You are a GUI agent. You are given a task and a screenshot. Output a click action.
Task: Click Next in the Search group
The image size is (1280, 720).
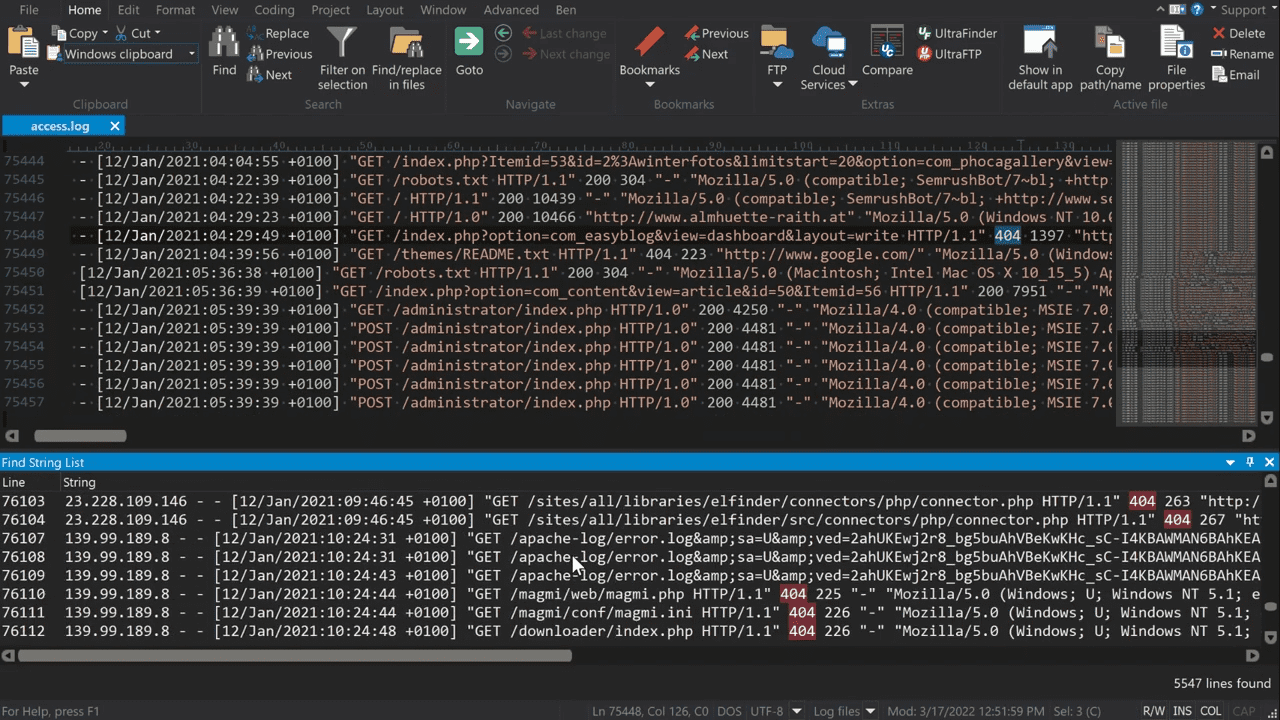[270, 75]
